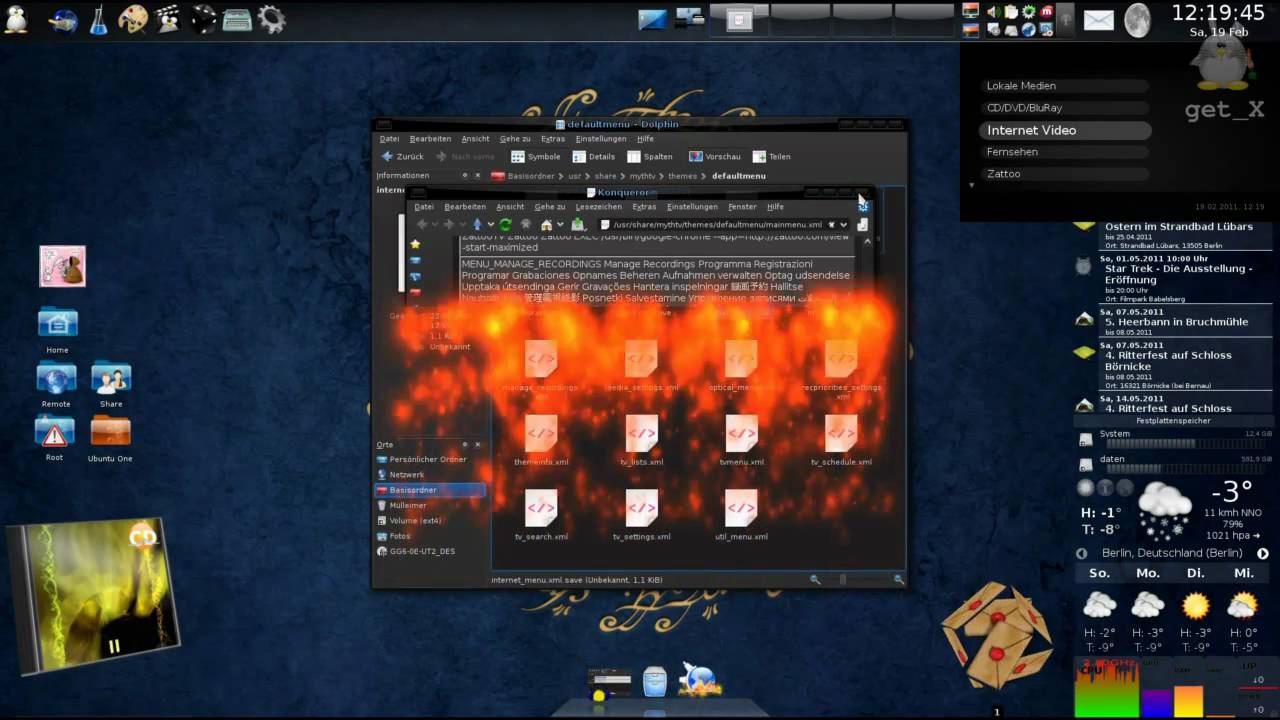Click Konqueror's home icon
1280x720 pixels.
click(x=546, y=225)
